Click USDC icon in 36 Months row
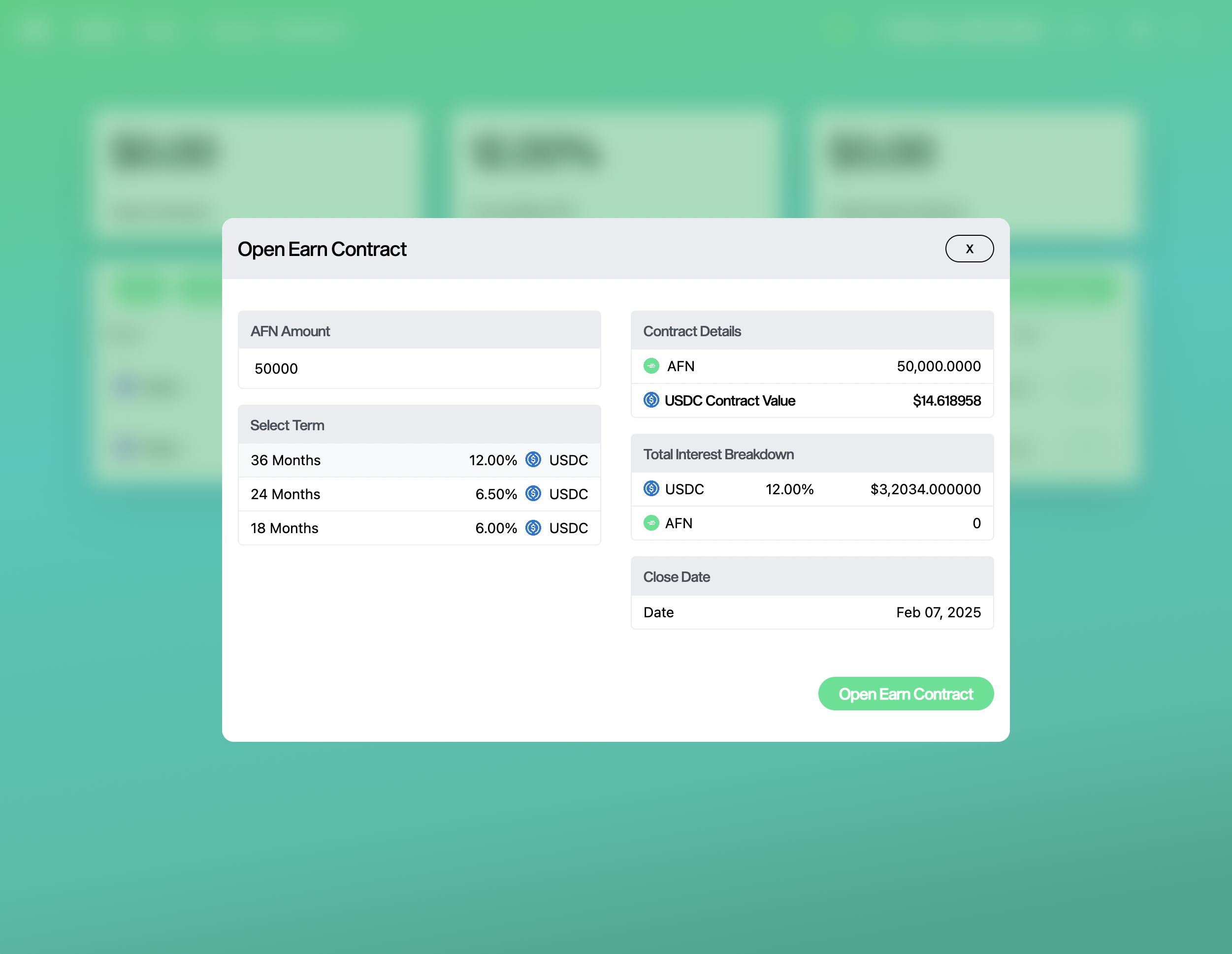The width and height of the screenshot is (1232, 954). [x=533, y=459]
